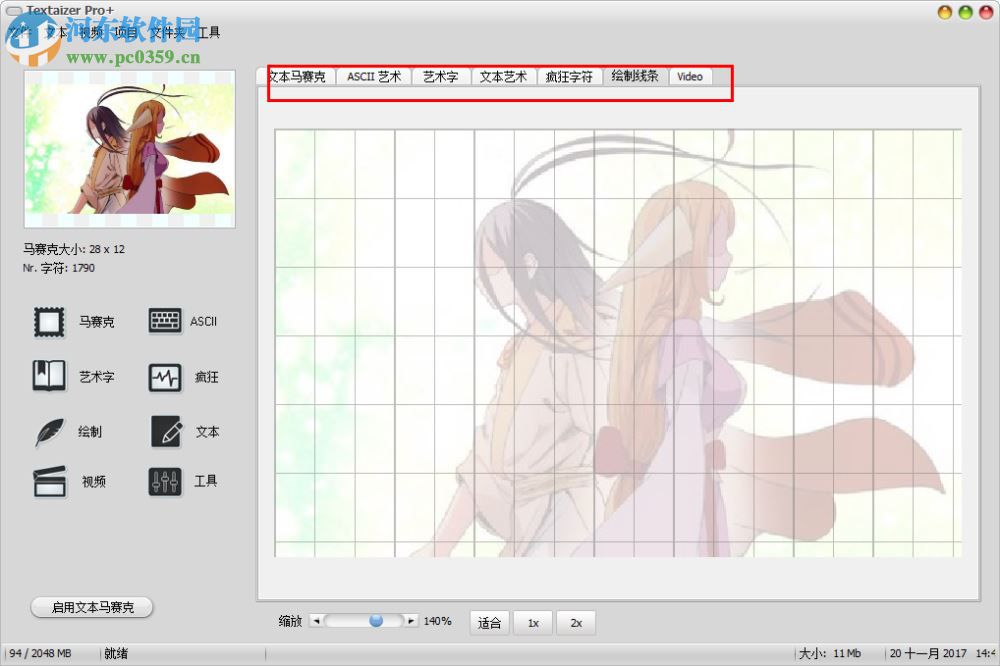1000x666 pixels.
Task: Click the right arrow of zoom slider
Action: [x=412, y=619]
